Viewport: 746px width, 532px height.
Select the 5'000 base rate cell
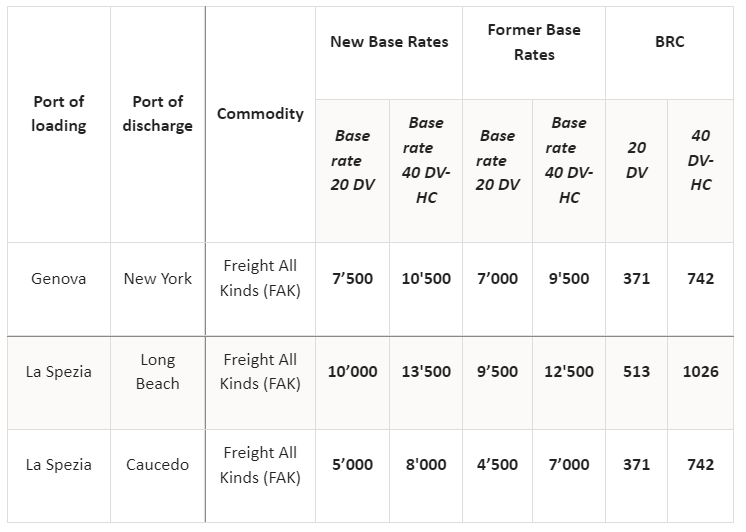352,464
